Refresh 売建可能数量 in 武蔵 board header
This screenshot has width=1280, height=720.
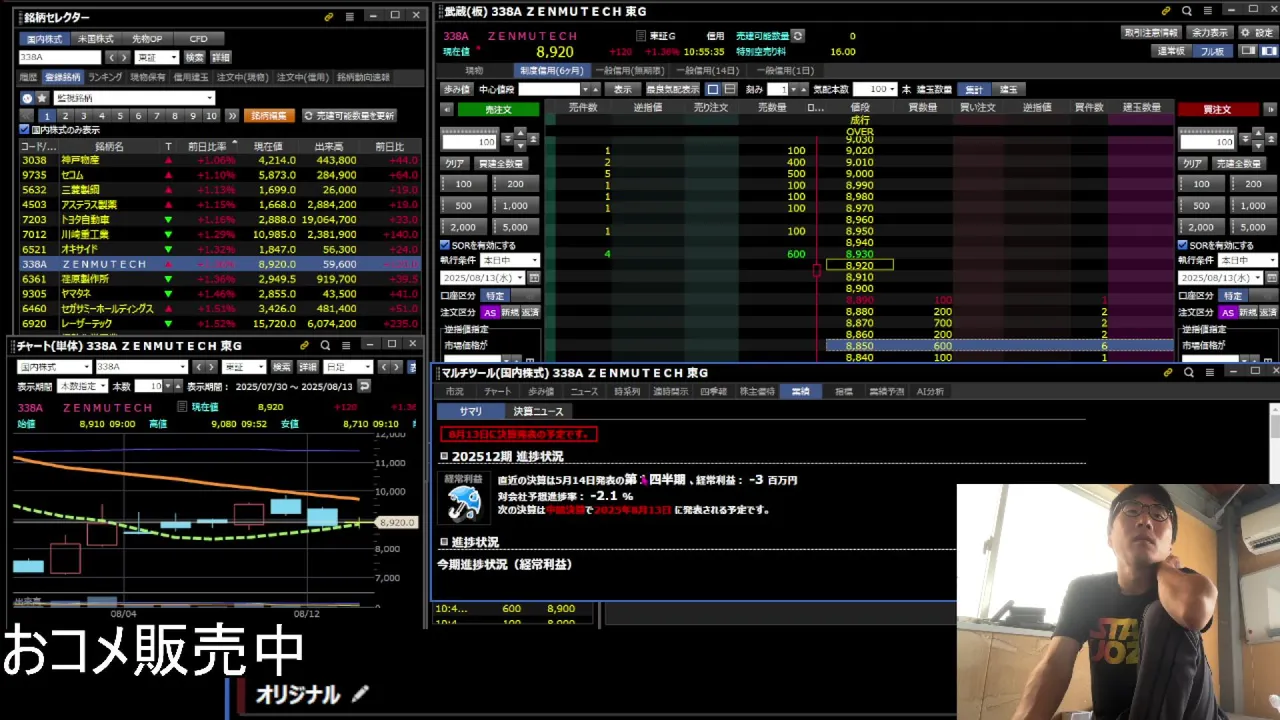tap(797, 36)
